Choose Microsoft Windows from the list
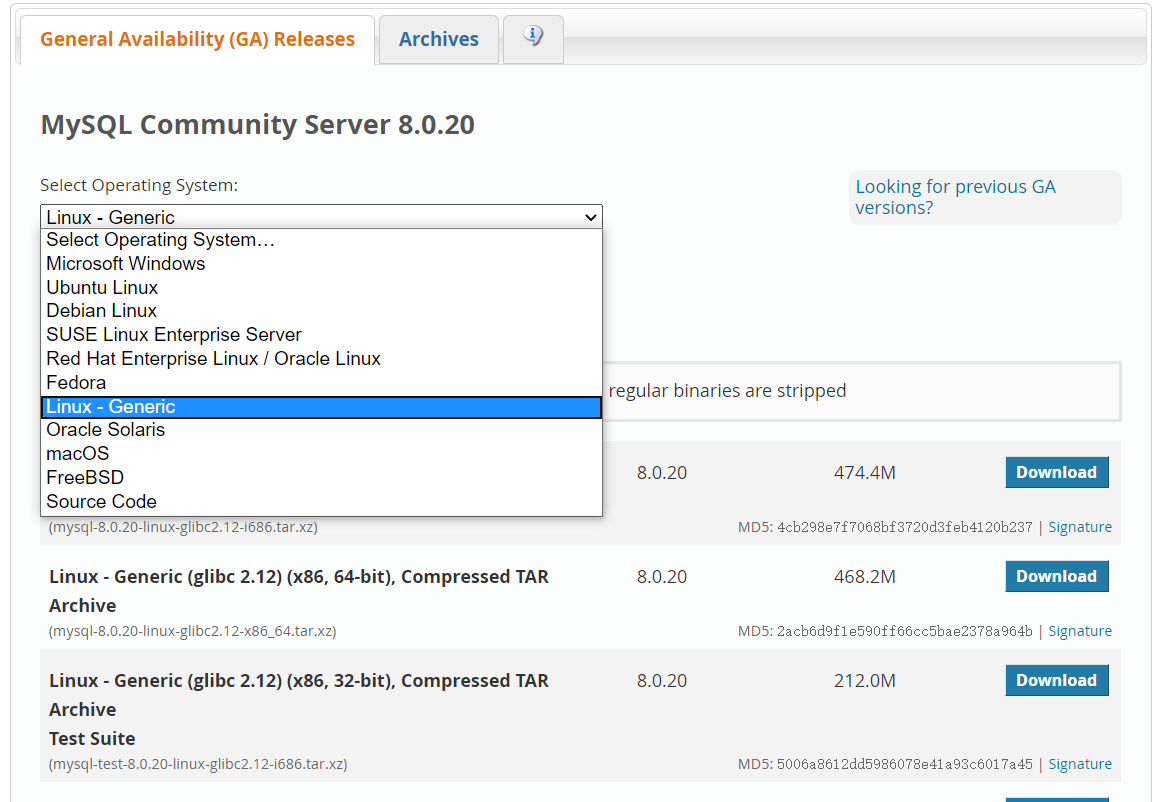1162x802 pixels. click(x=126, y=264)
